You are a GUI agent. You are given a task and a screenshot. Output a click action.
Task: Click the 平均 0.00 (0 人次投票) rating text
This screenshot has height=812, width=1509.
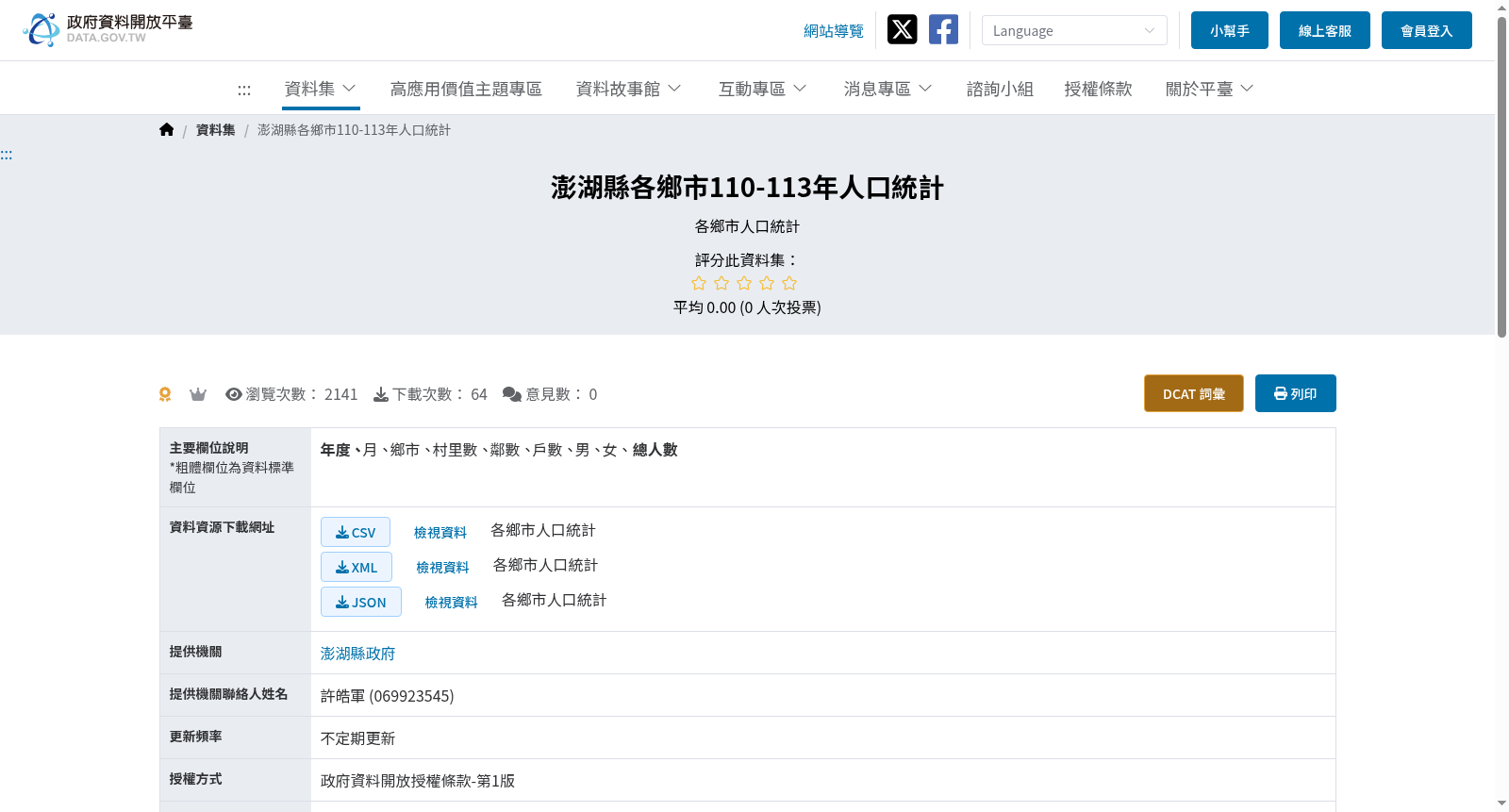747,307
